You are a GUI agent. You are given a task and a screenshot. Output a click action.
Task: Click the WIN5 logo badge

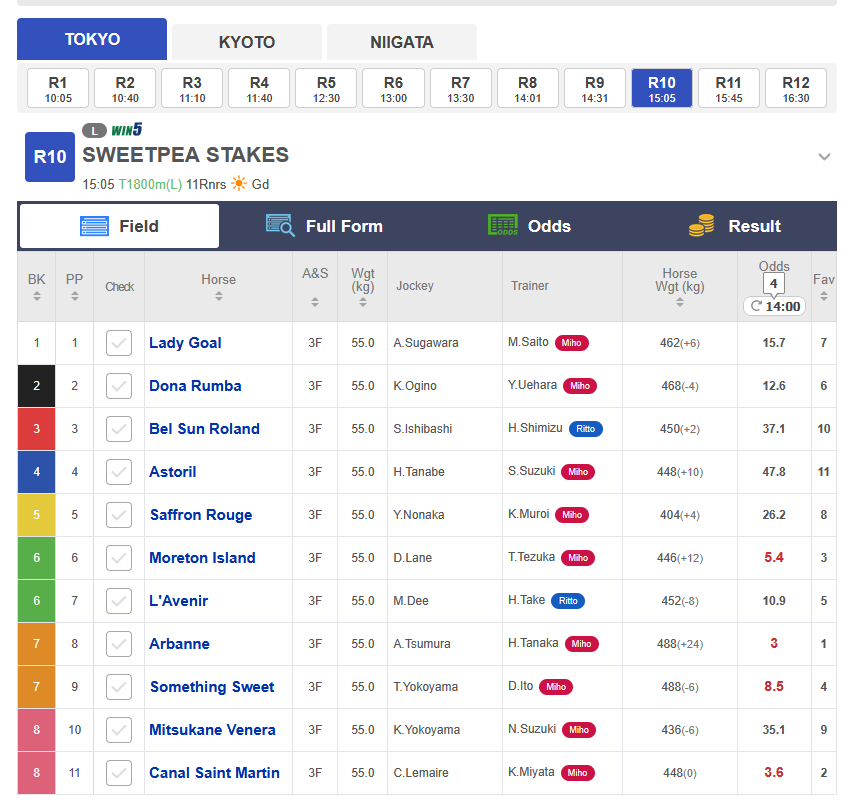tap(127, 130)
